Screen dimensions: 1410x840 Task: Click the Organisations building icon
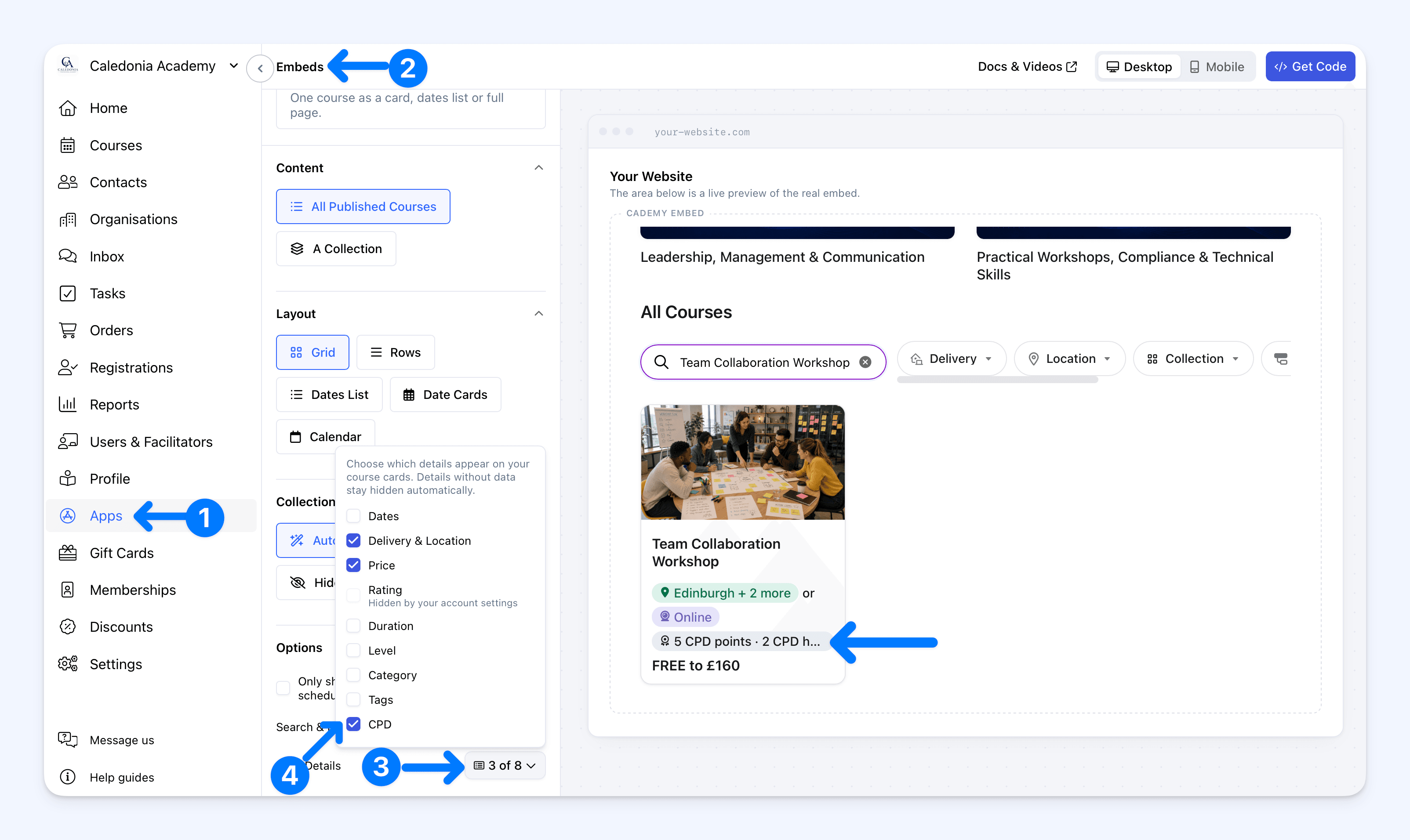67,219
